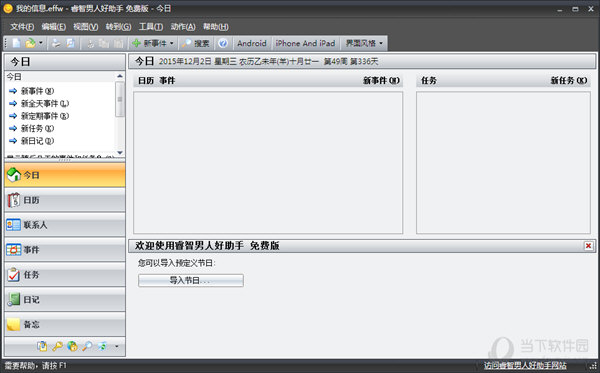The height and width of the screenshot is (373, 600).
Task: Open the 视图(V) menu
Action: (x=86, y=27)
